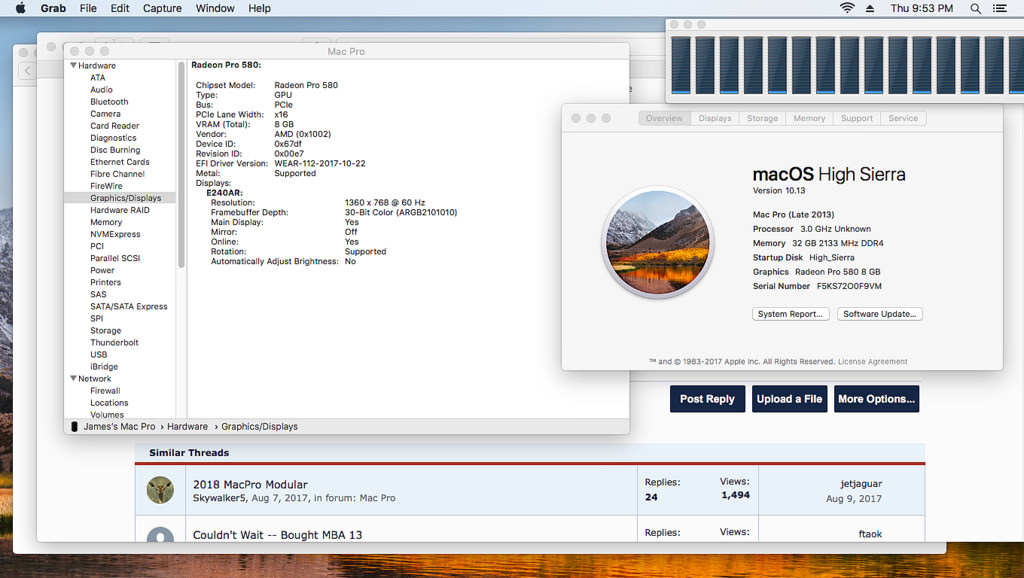Open the Window menu

[215, 8]
